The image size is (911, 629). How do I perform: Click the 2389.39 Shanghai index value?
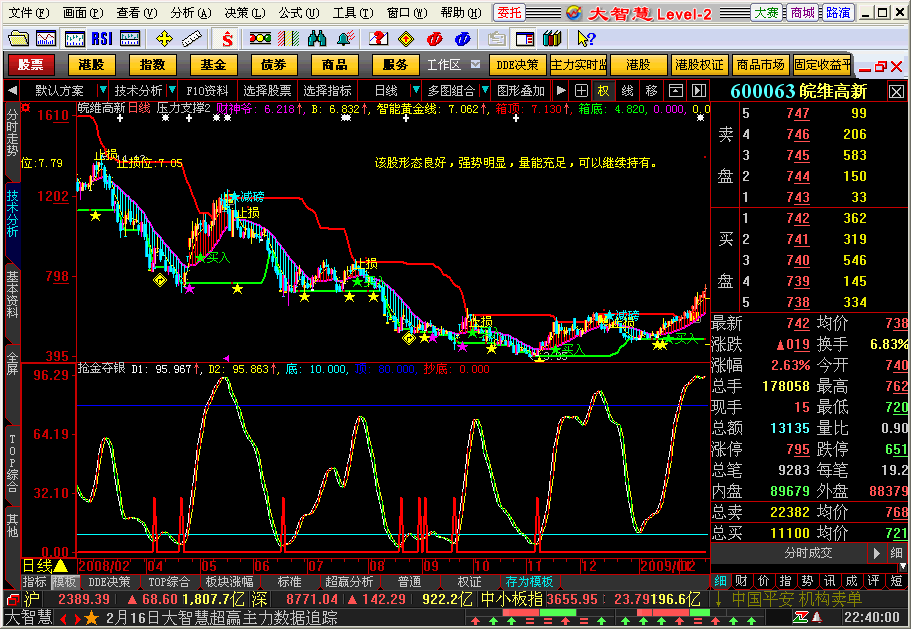coord(84,599)
